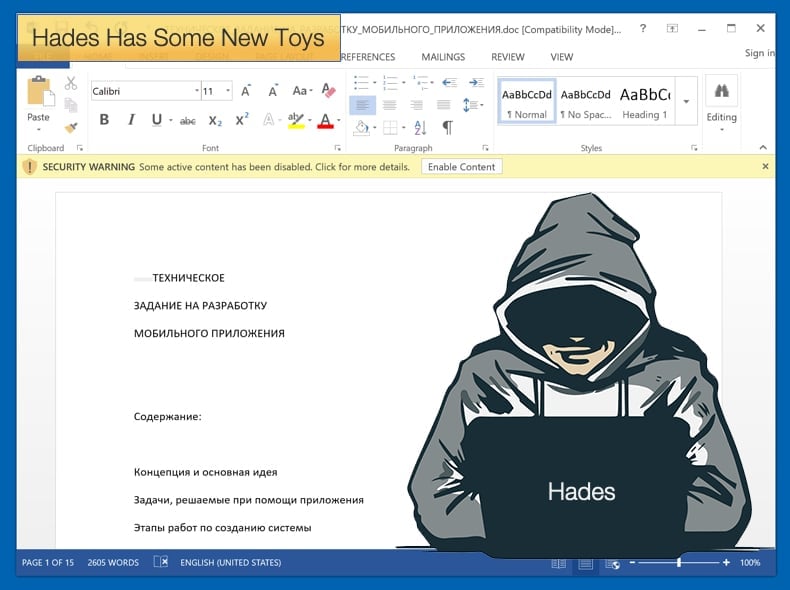Expand the Styles gallery
This screenshot has height=590, width=790.
(x=686, y=101)
